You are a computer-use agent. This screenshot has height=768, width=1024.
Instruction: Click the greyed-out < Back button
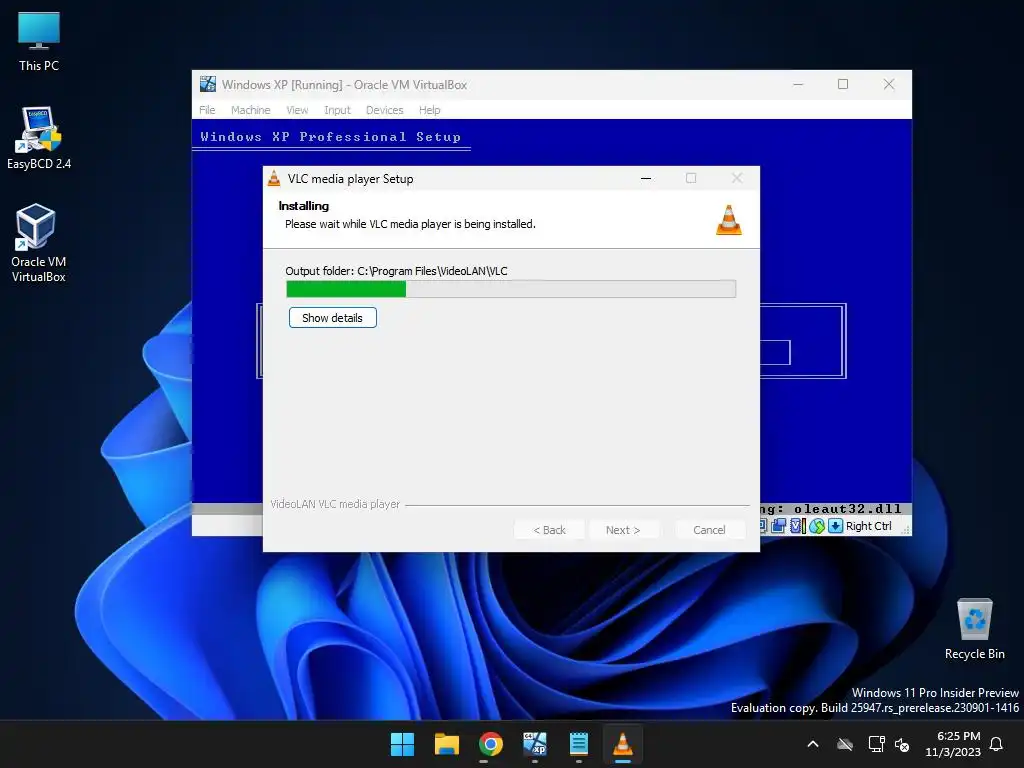click(x=549, y=530)
